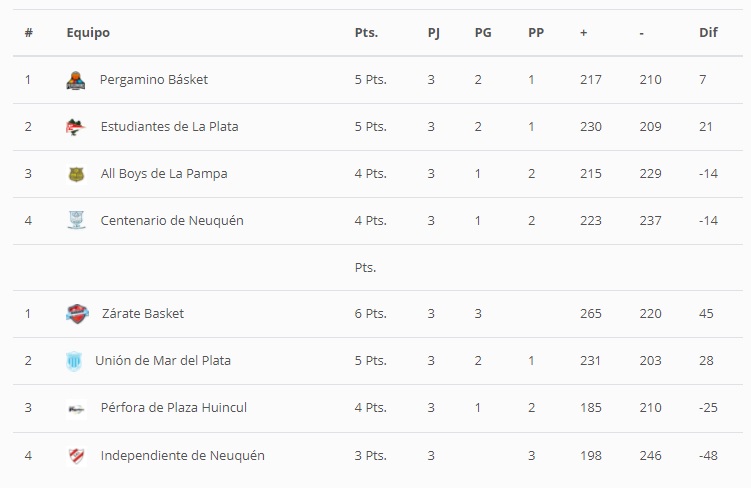Select the Independiente de Neuquén name
Viewport: 751px width, 488px height.
click(x=182, y=455)
